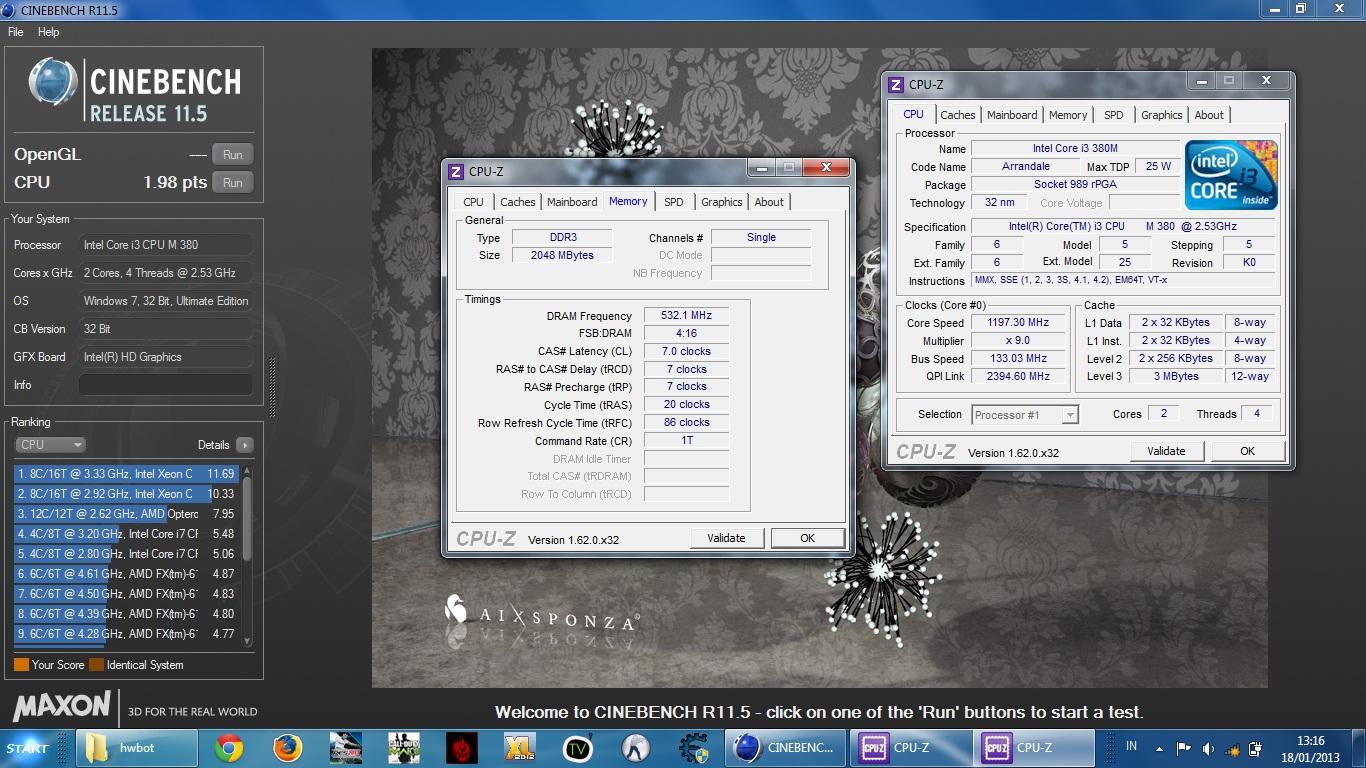This screenshot has width=1366, height=768.
Task: Open the XL 2012 taskbar icon
Action: click(x=519, y=747)
